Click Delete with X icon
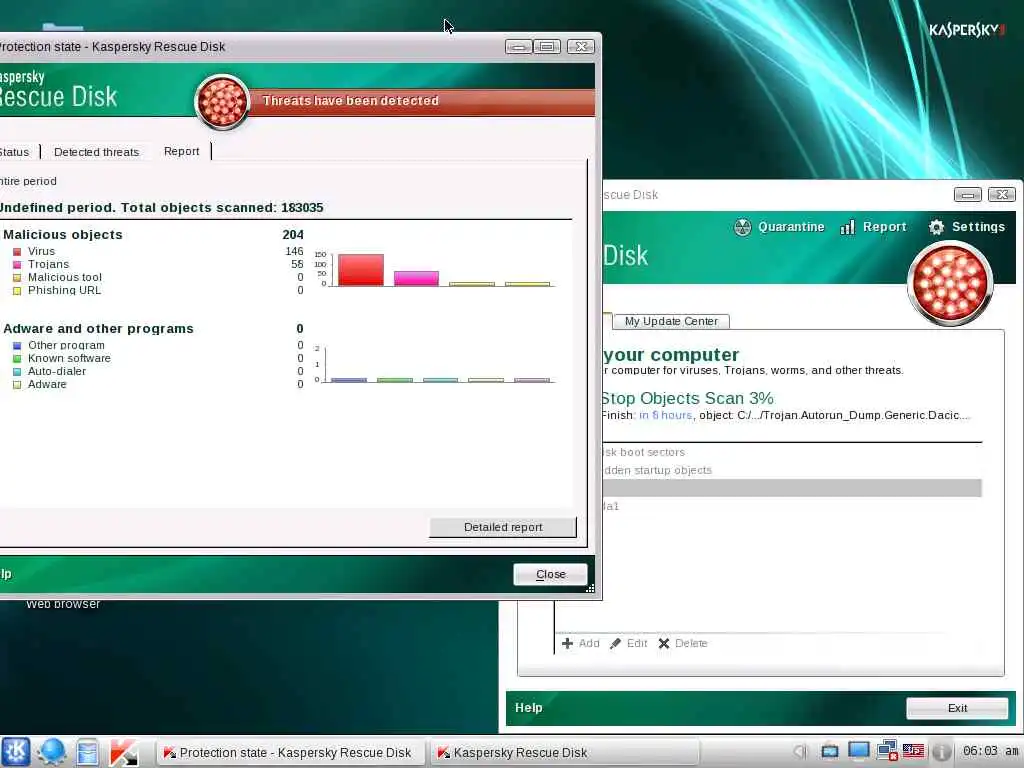Image resolution: width=1024 pixels, height=768 pixels. pyautogui.click(x=682, y=643)
